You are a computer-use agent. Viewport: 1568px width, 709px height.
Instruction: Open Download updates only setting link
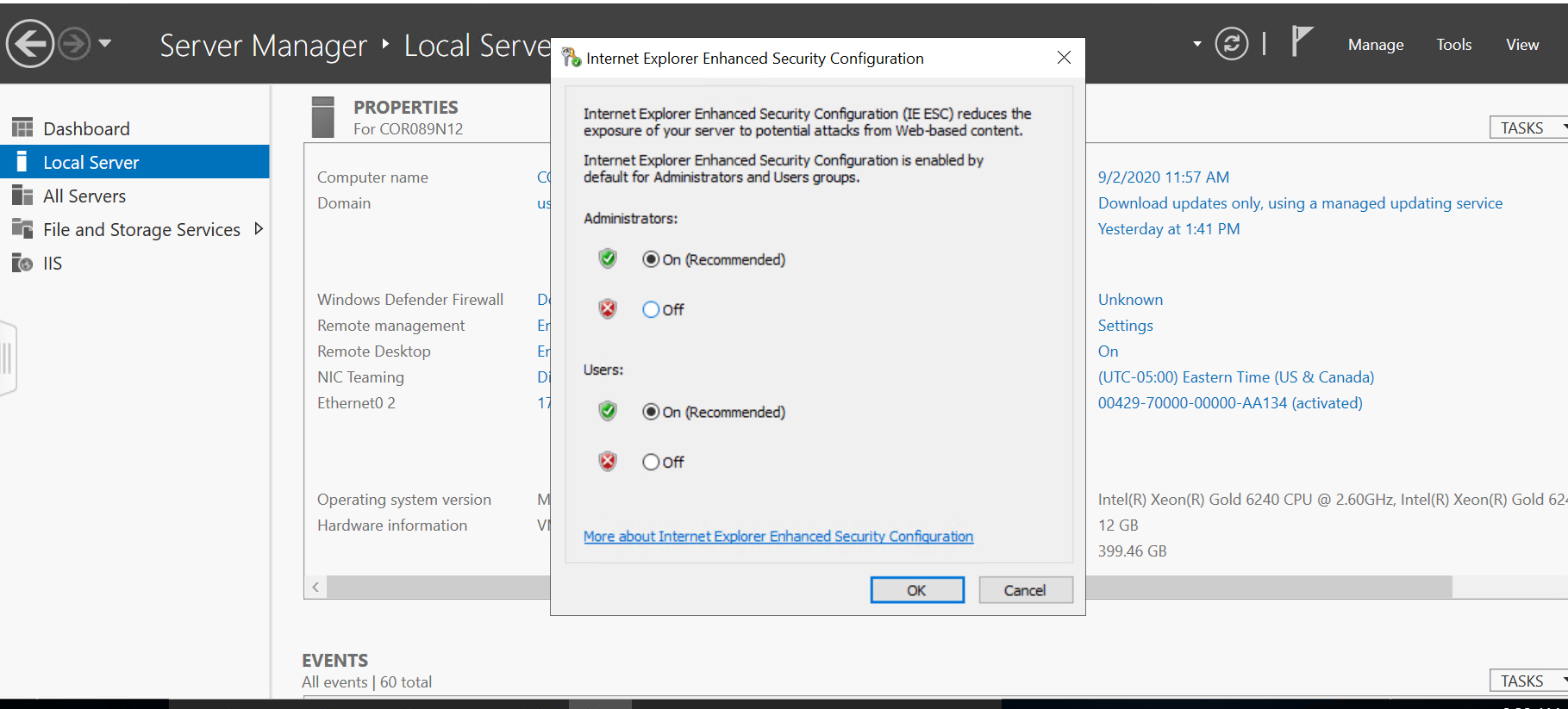coord(1300,203)
